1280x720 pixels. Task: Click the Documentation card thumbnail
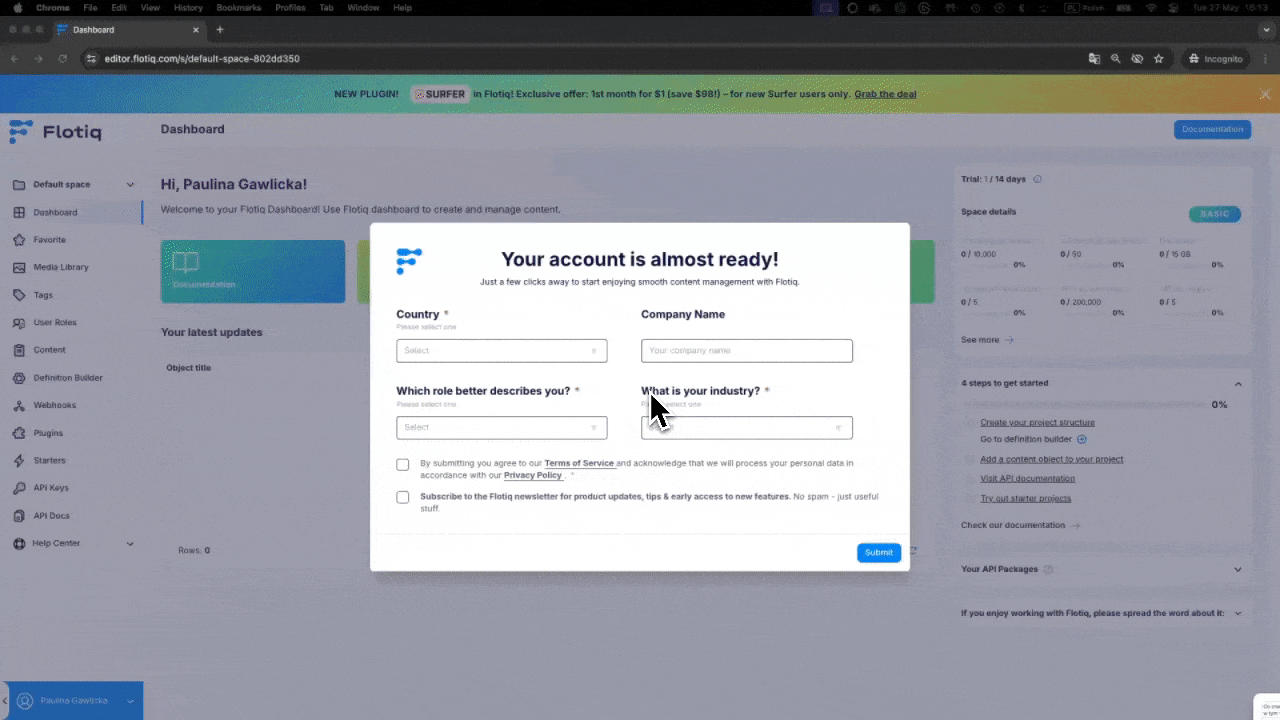(x=253, y=271)
